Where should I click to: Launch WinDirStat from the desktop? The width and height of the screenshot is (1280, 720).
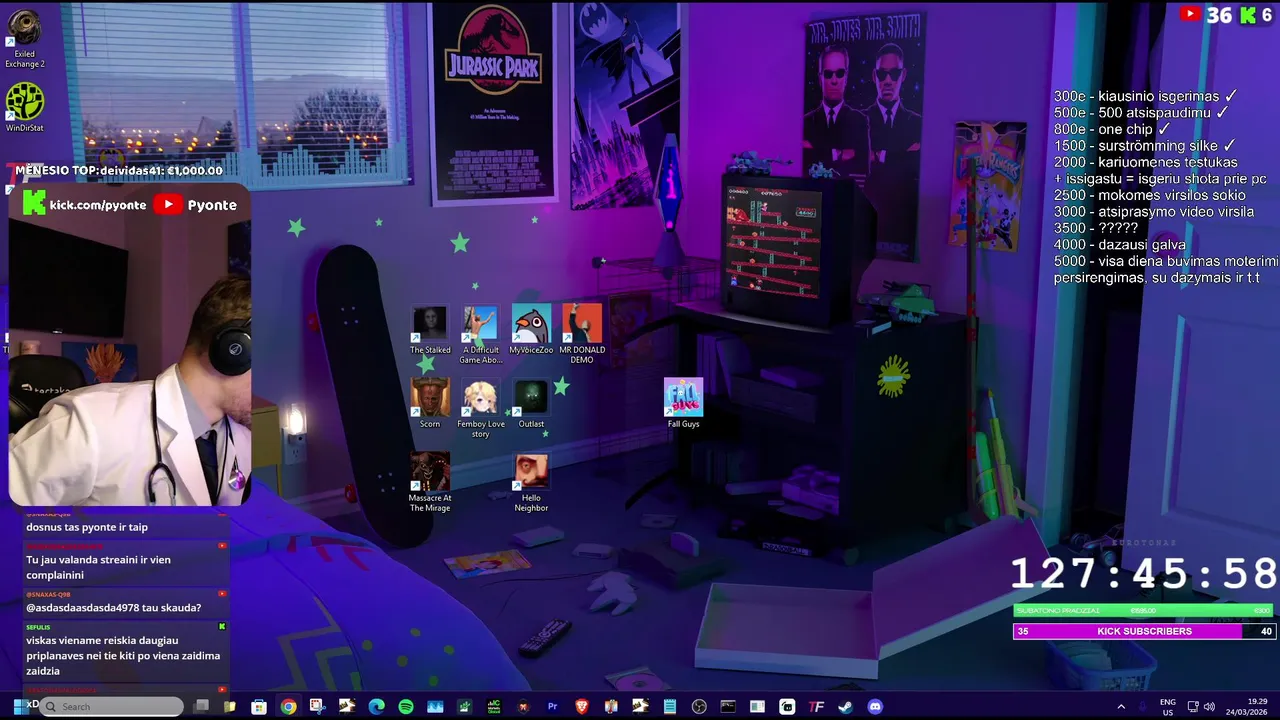point(24,108)
